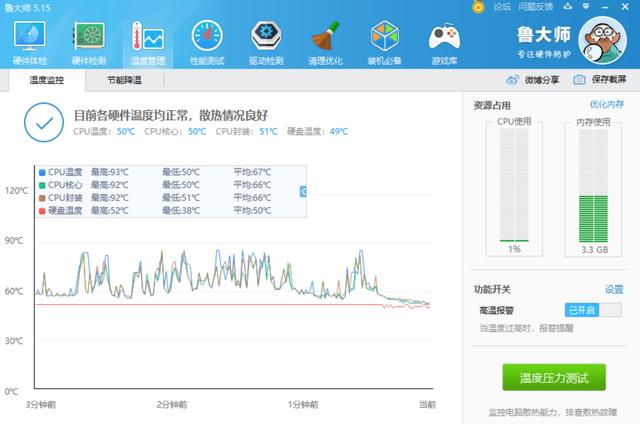Open the title bar dropdown menu arrow

pos(586,7)
